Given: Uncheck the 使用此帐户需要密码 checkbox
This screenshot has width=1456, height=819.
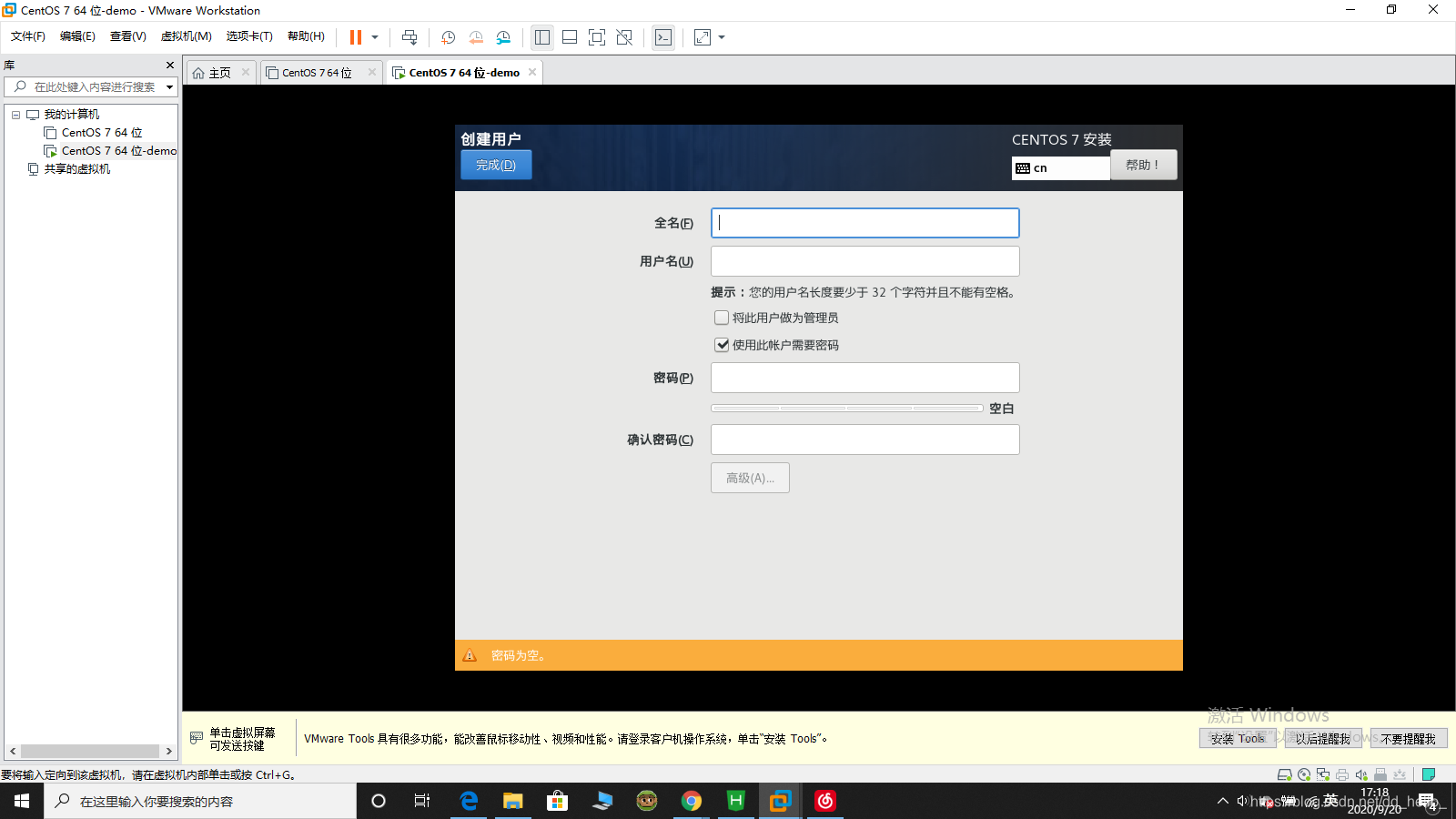Looking at the screenshot, I should point(722,345).
